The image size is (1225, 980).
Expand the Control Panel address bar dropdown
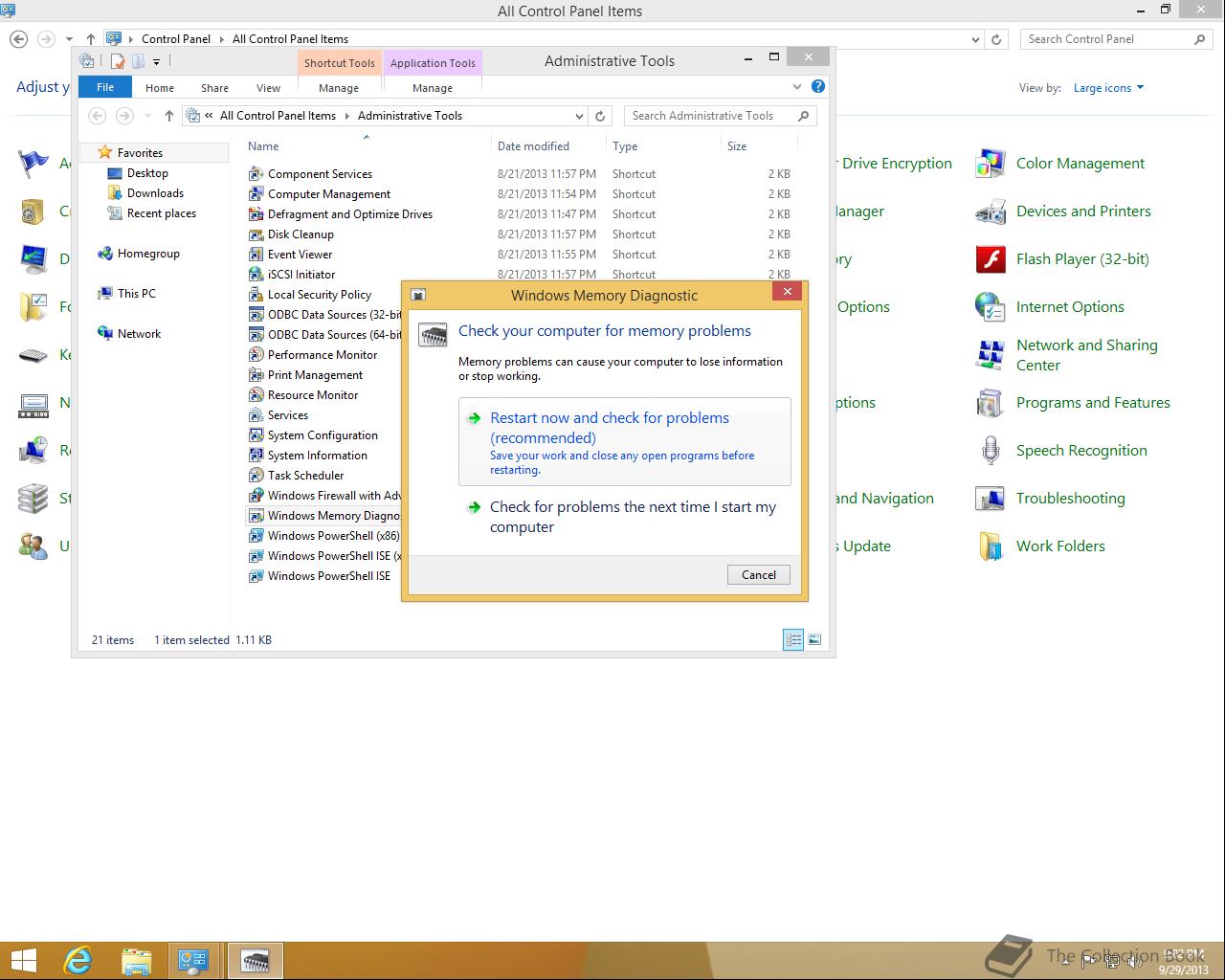[975, 39]
